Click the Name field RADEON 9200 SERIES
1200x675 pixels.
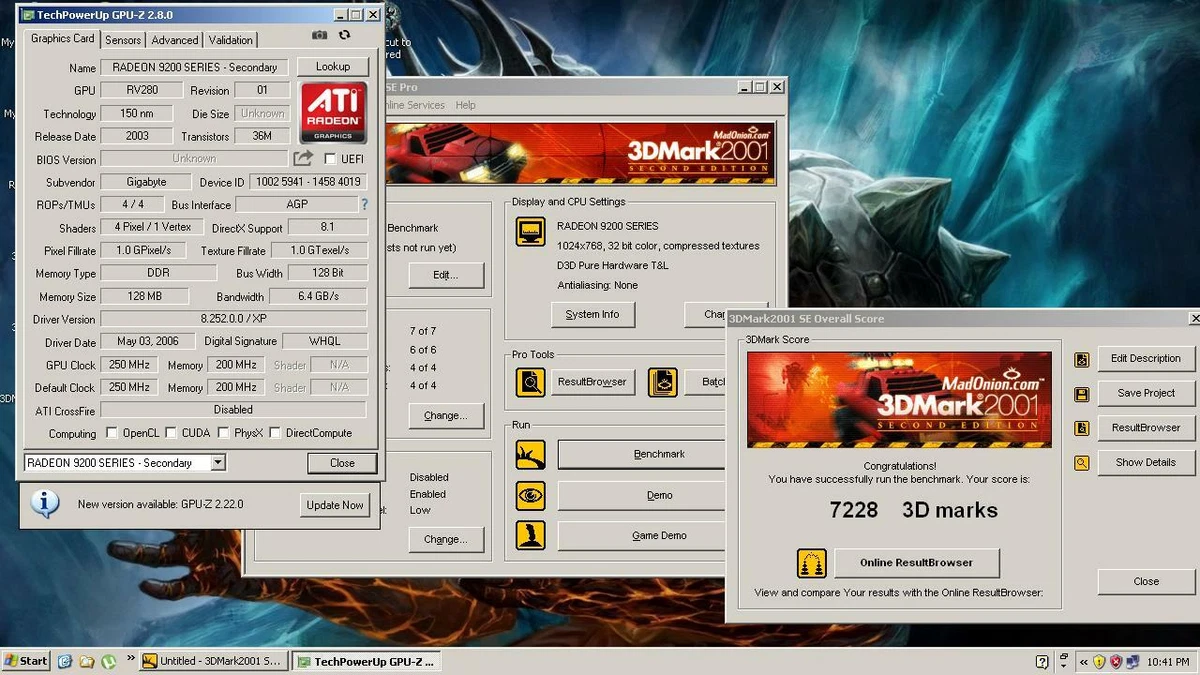194,67
